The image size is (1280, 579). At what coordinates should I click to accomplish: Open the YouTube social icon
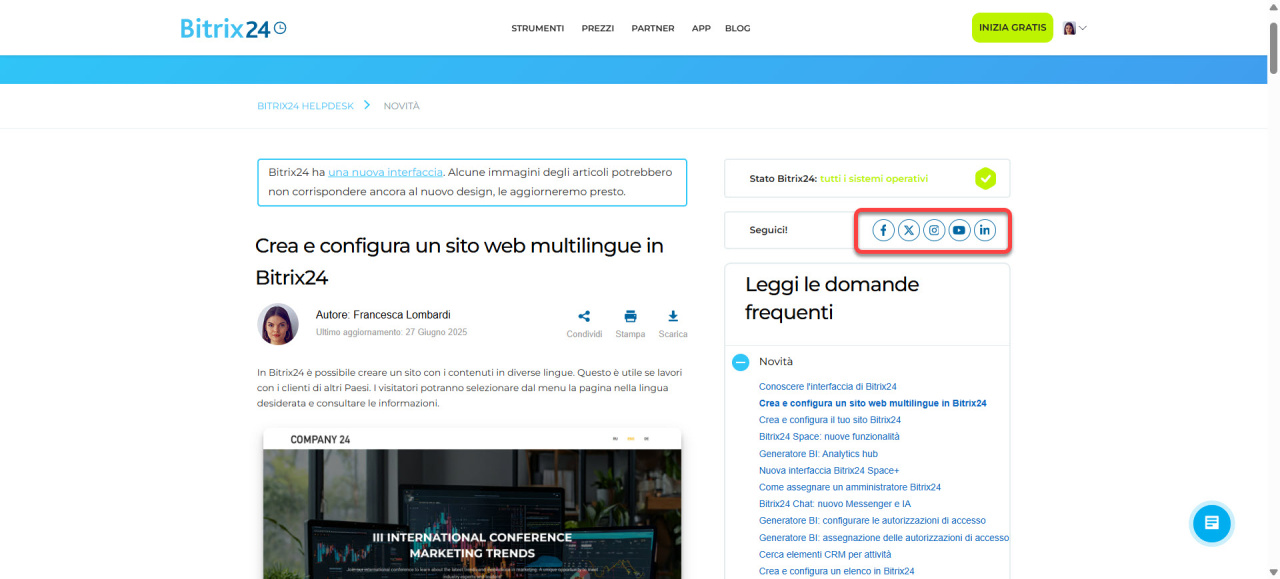click(959, 231)
